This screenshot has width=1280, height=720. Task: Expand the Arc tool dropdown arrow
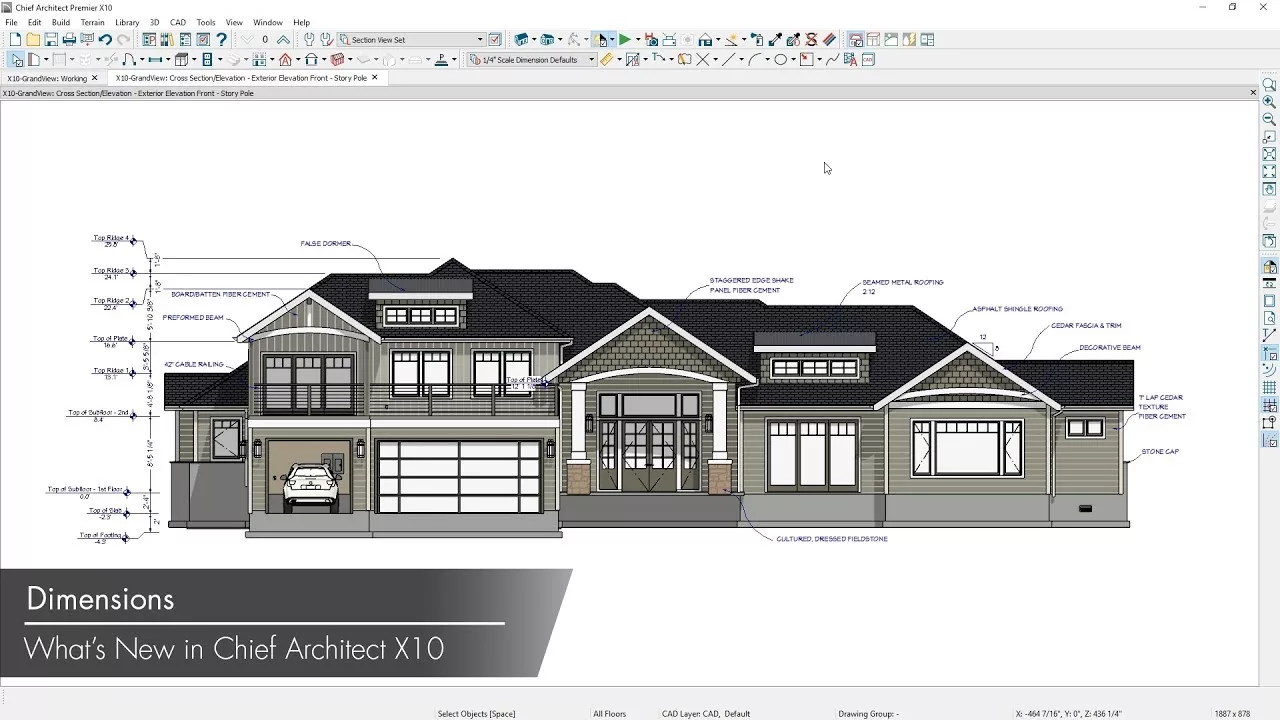(767, 60)
